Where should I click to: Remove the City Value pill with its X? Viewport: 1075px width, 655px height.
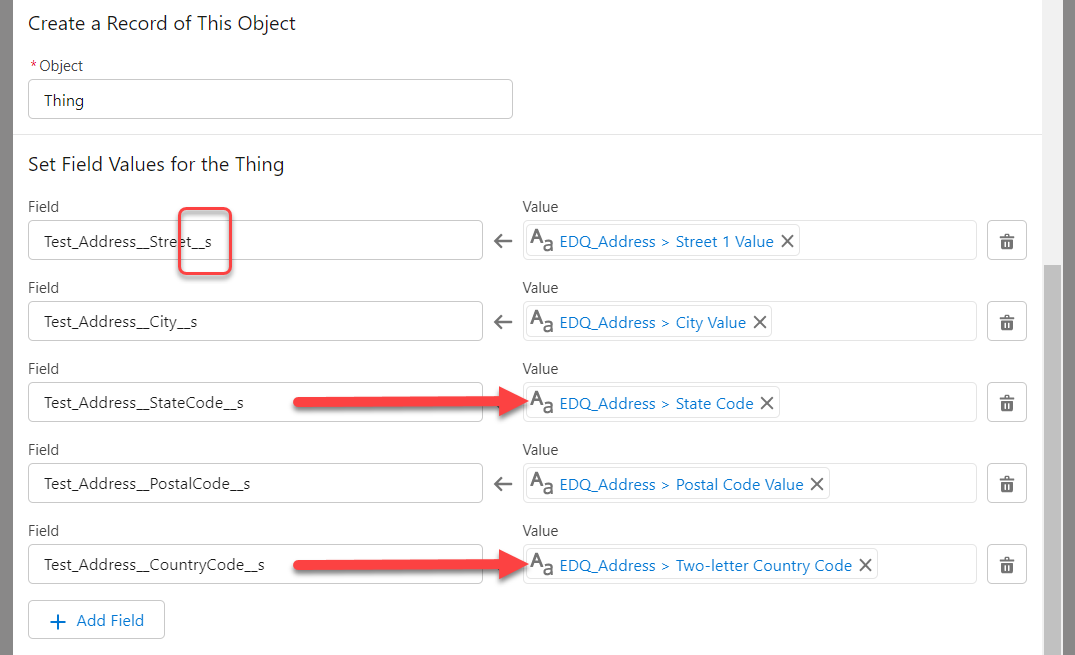[x=759, y=321]
